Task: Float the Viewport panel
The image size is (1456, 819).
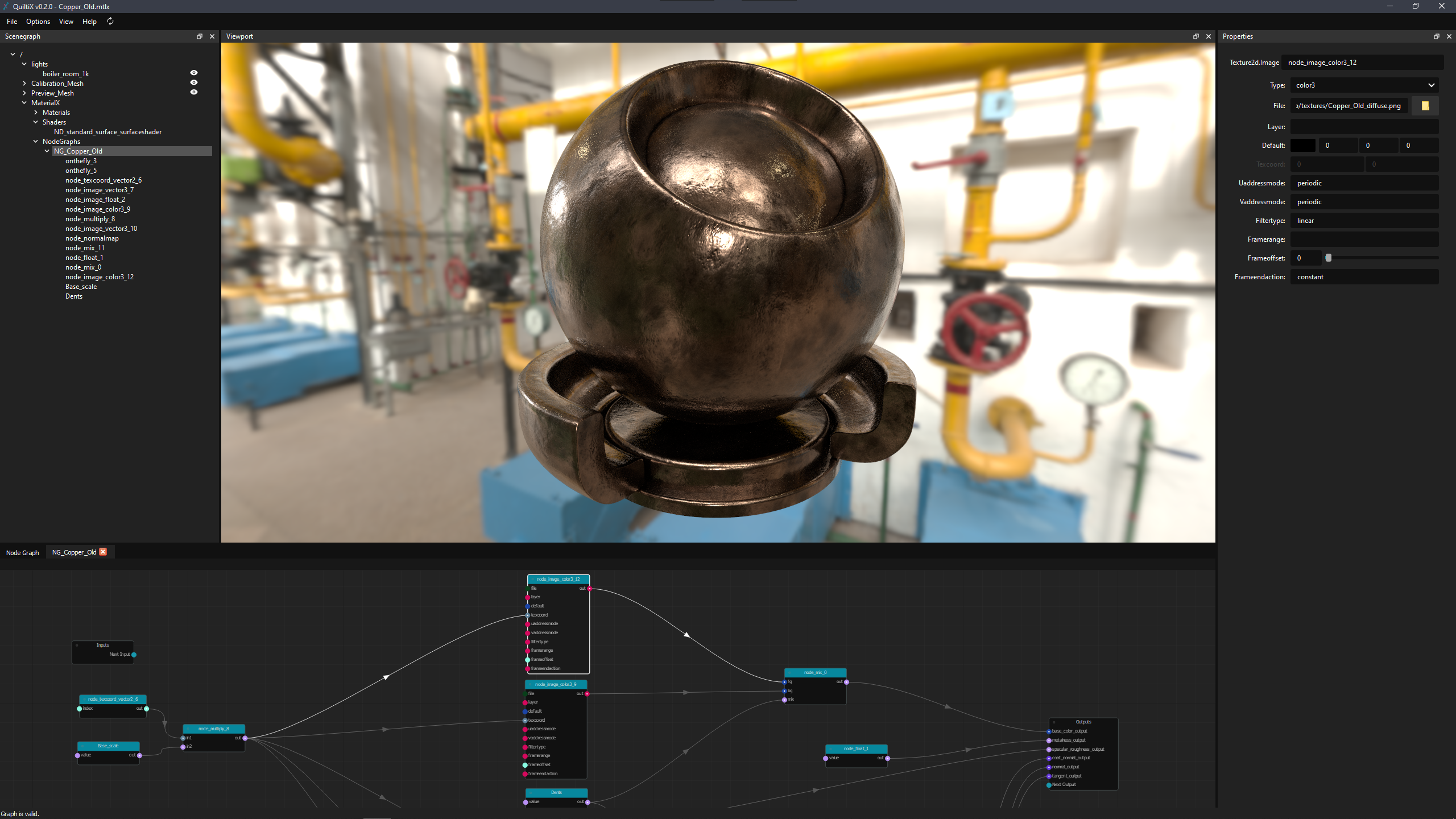Action: tap(1196, 36)
